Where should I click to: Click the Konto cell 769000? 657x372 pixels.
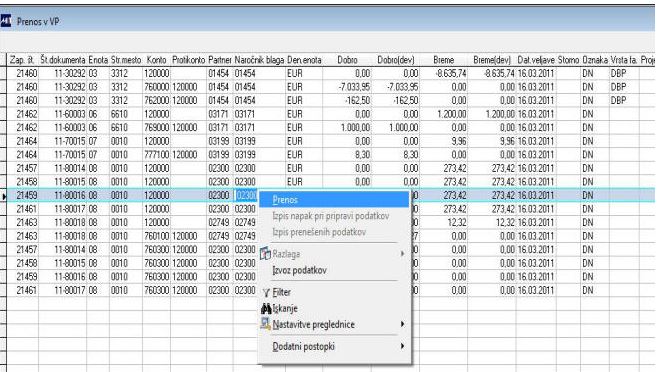(156, 127)
